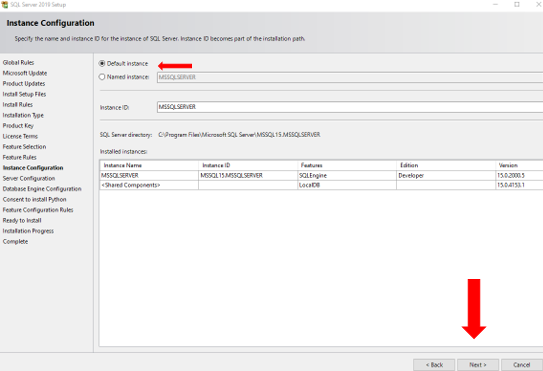This screenshot has width=543, height=371.
Task: Click the Instance ID column header
Action: 248,165
